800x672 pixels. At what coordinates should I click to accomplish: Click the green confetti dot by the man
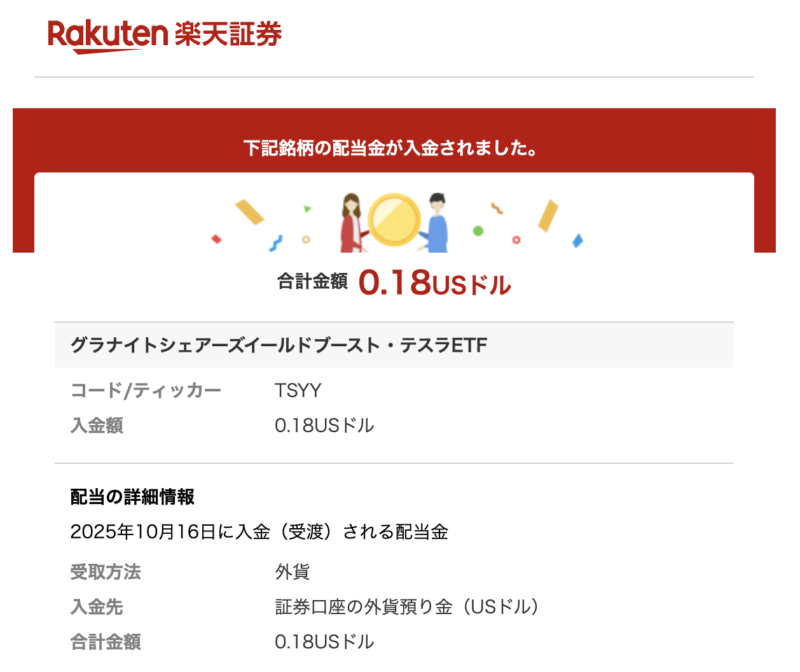coord(478,231)
